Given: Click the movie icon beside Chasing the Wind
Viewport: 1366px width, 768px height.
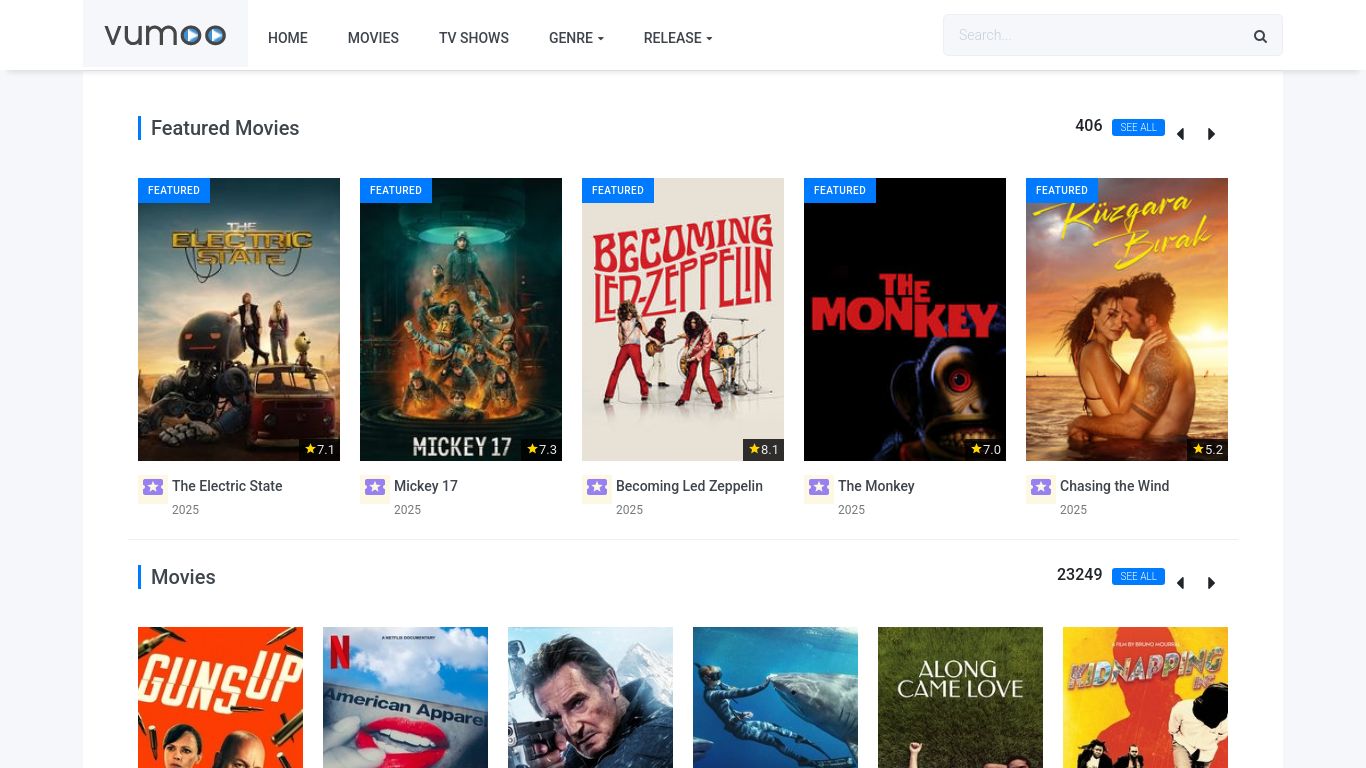Looking at the screenshot, I should pyautogui.click(x=1040, y=487).
